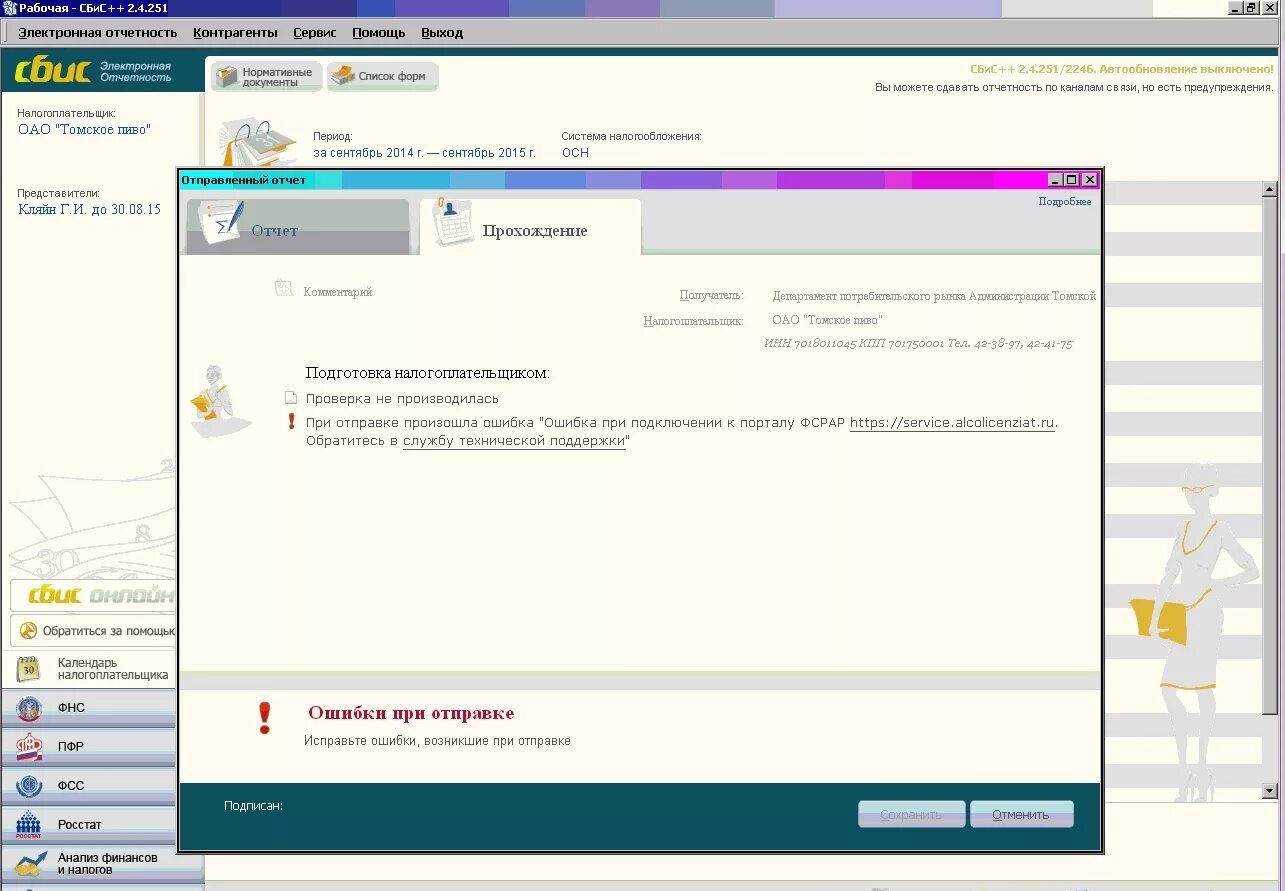The image size is (1285, 891).
Task: Open the Сервис menu
Action: [x=315, y=32]
